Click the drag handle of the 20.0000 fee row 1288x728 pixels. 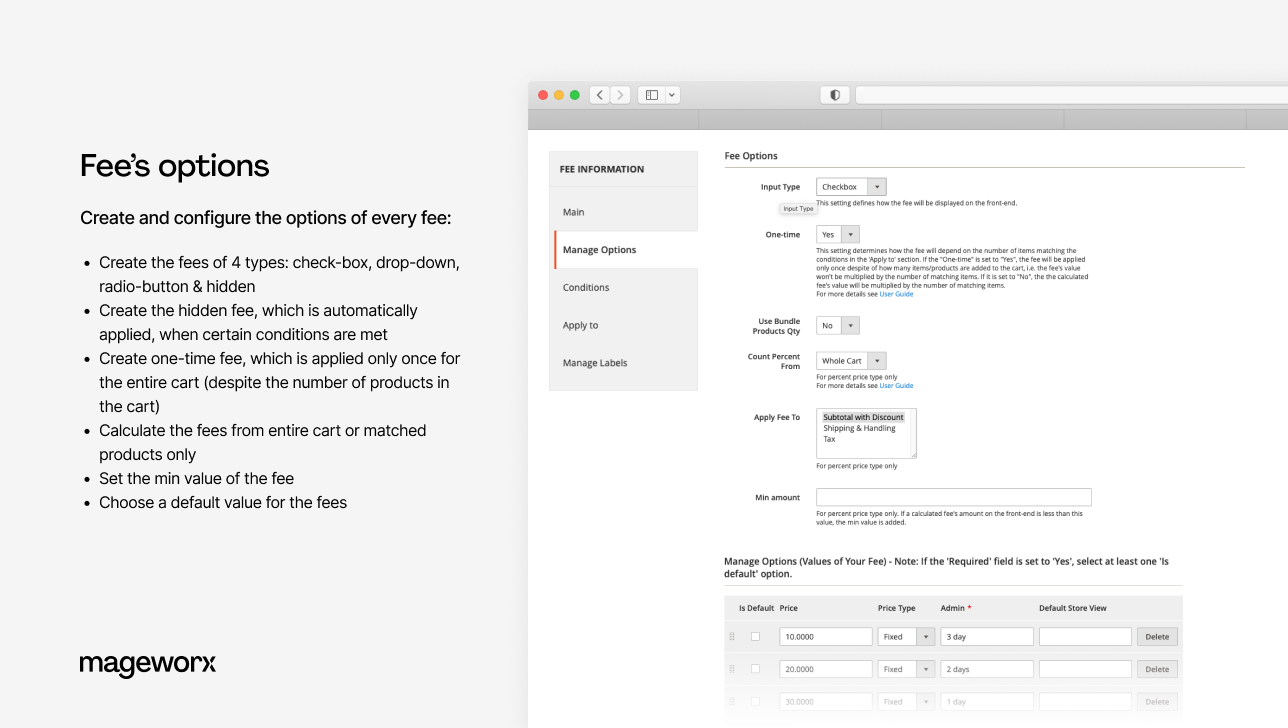tap(732, 668)
